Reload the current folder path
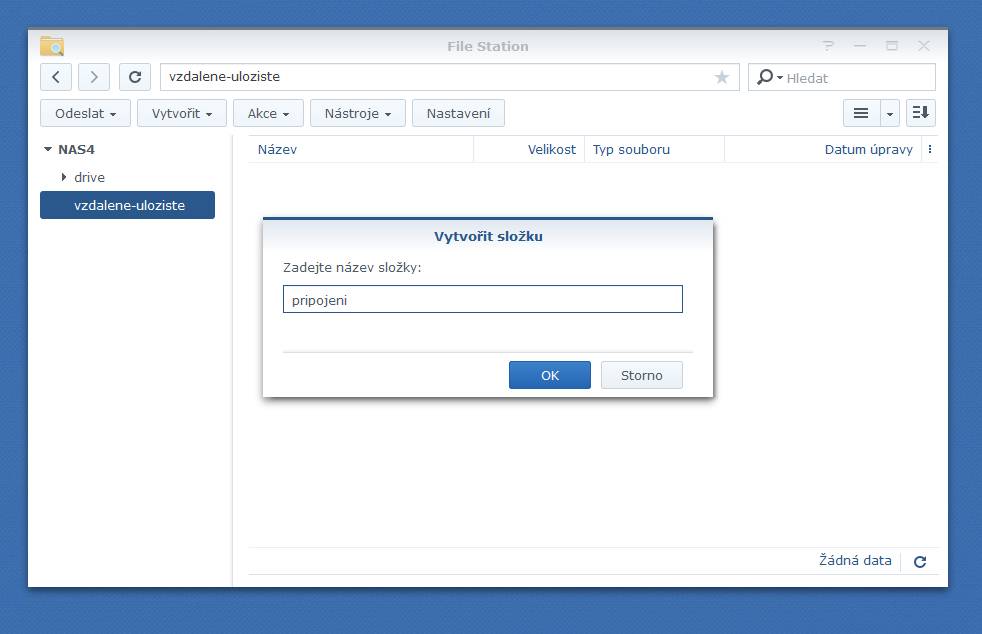 [135, 77]
